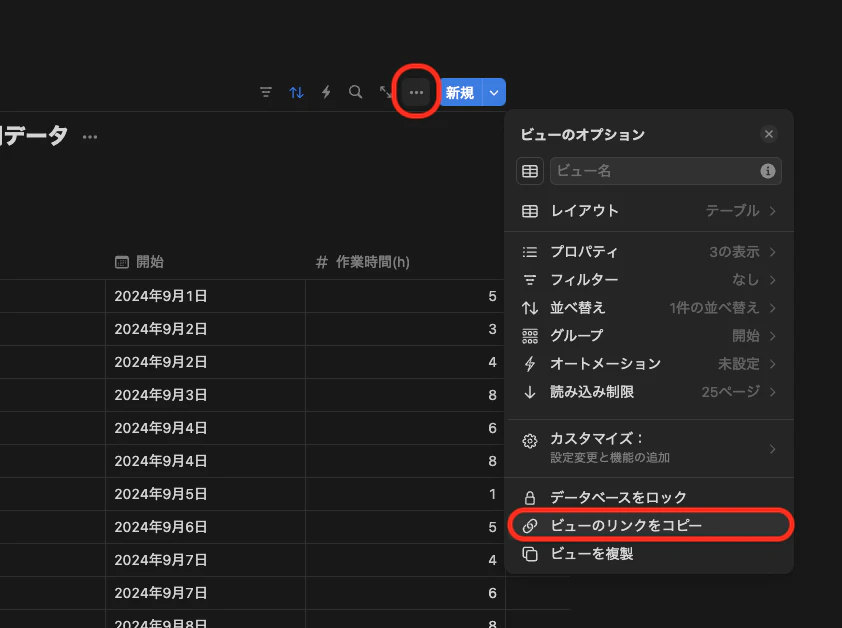
Task: Click the lock icon beside データベースをロック
Action: click(529, 496)
